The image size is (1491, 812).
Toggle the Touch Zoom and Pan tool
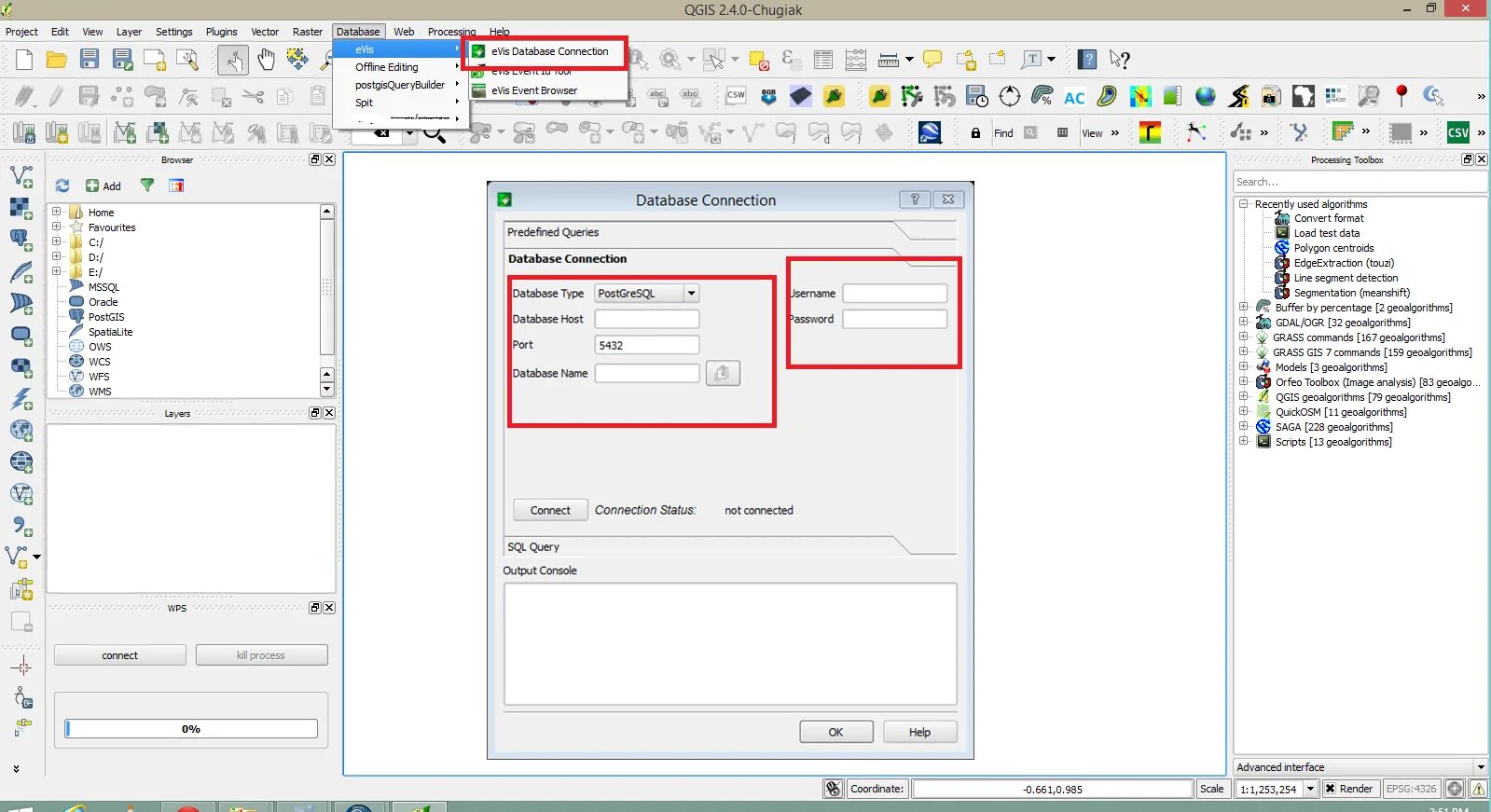(x=233, y=60)
